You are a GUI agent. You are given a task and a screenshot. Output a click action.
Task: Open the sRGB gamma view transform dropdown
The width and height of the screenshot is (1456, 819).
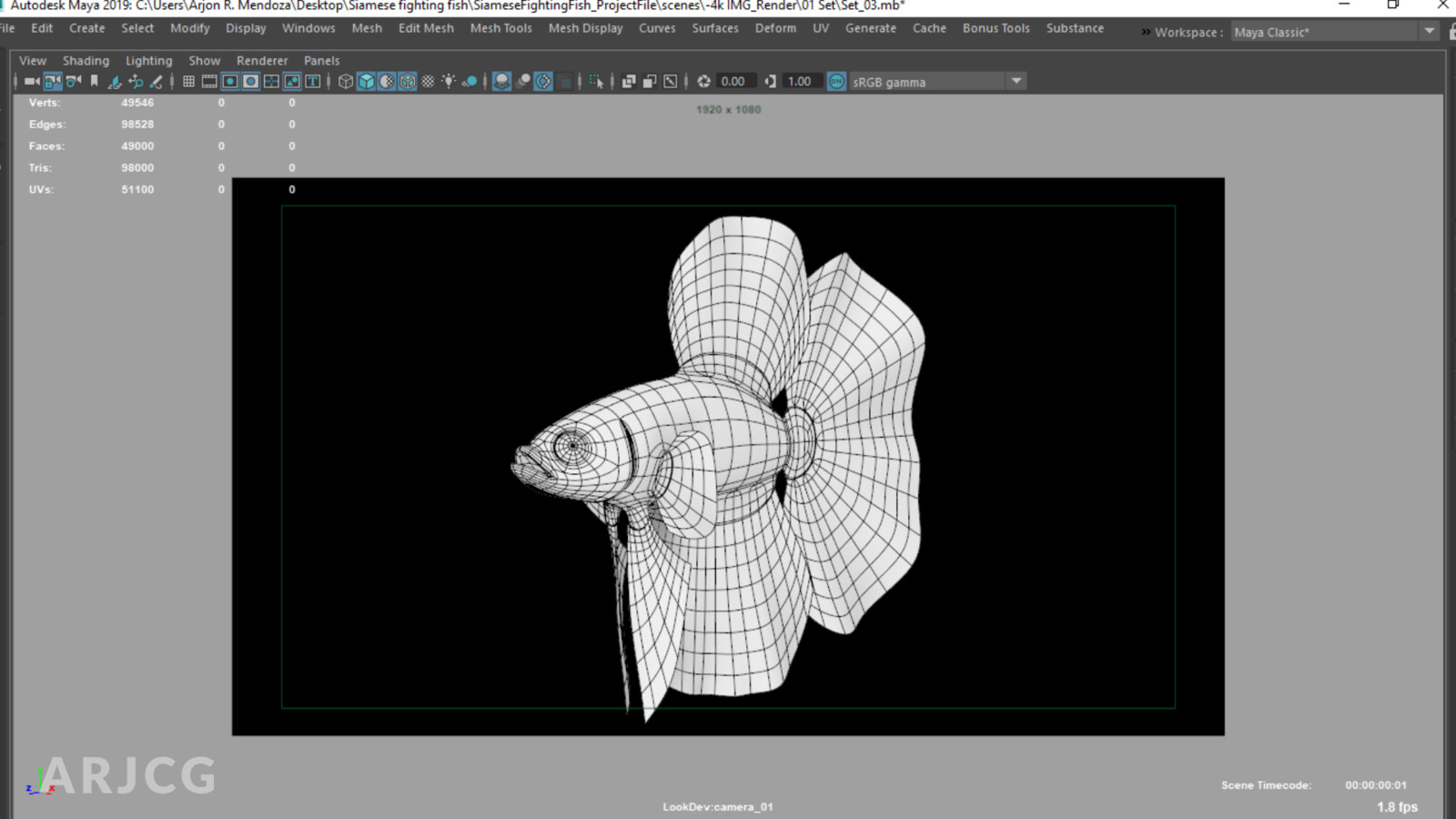937,81
